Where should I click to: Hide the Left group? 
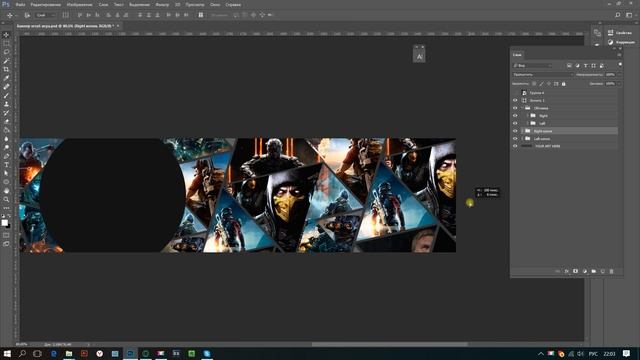[515, 123]
